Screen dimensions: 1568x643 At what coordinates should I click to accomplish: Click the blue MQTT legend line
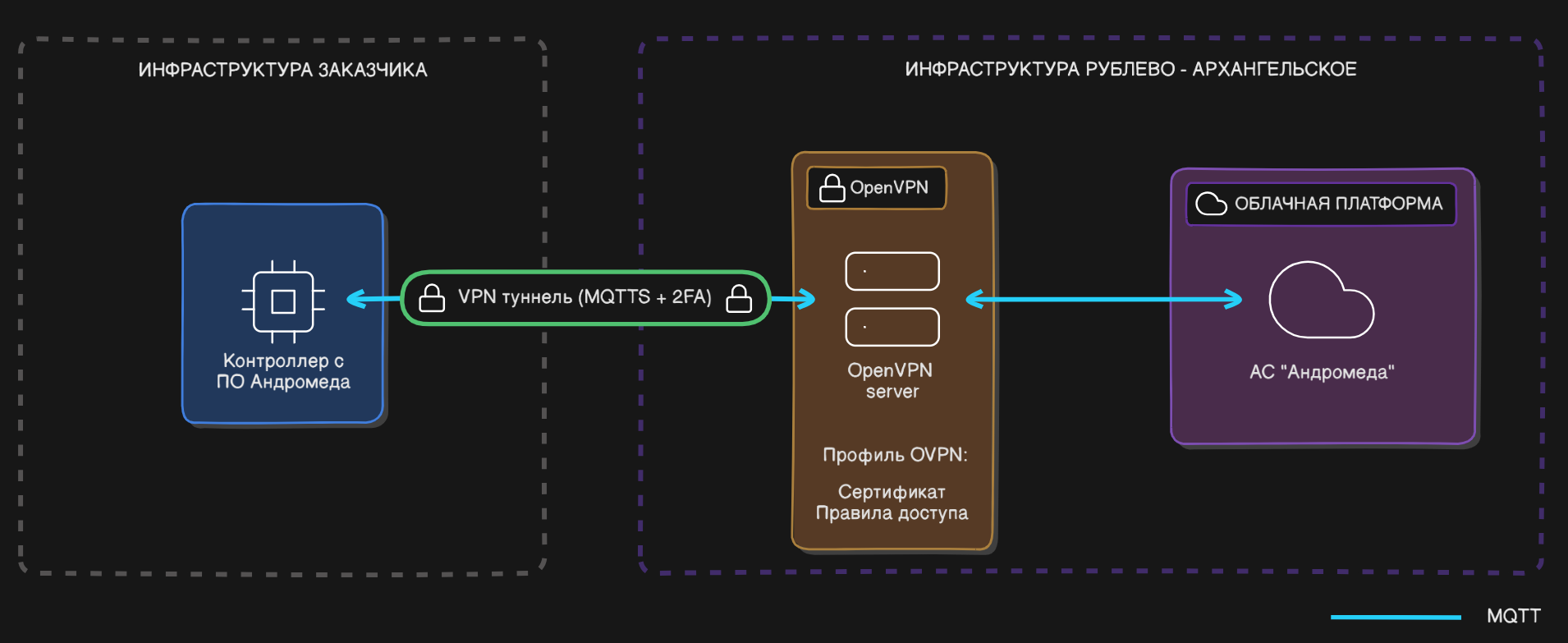pyautogui.click(x=1396, y=617)
